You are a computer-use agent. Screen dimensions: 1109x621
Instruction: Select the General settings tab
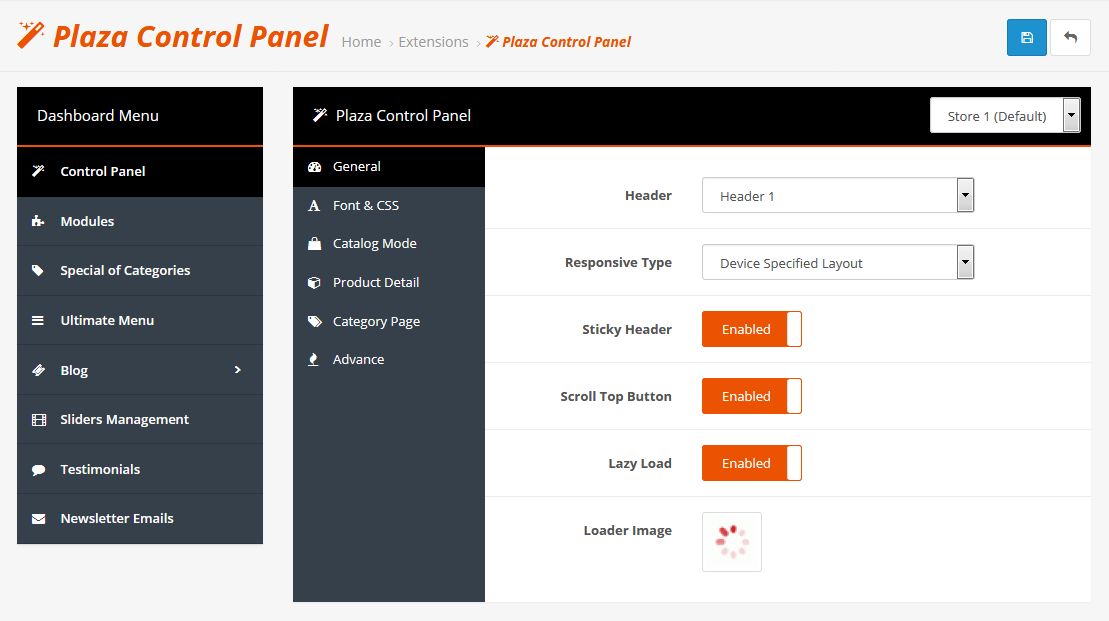[389, 167]
